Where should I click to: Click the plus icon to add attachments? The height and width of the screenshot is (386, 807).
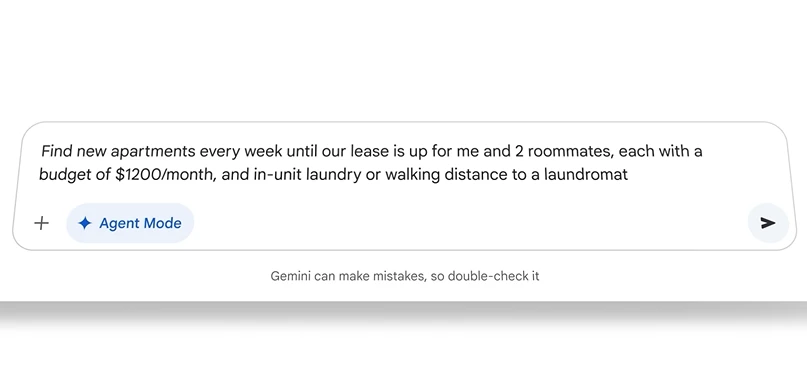(x=41, y=223)
